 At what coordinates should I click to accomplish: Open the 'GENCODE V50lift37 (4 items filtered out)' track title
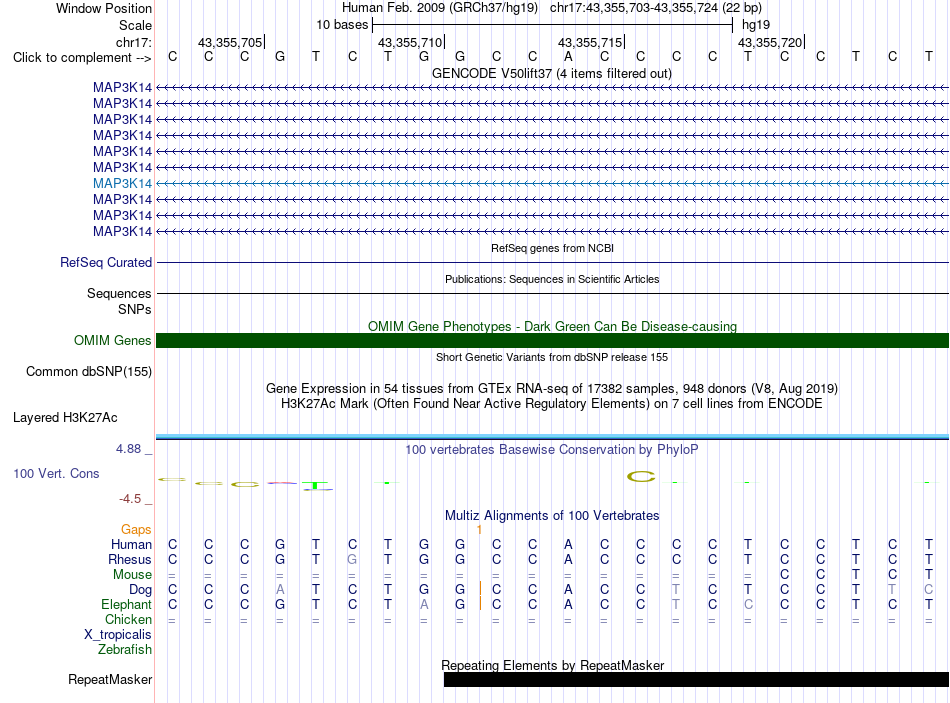tap(551, 73)
